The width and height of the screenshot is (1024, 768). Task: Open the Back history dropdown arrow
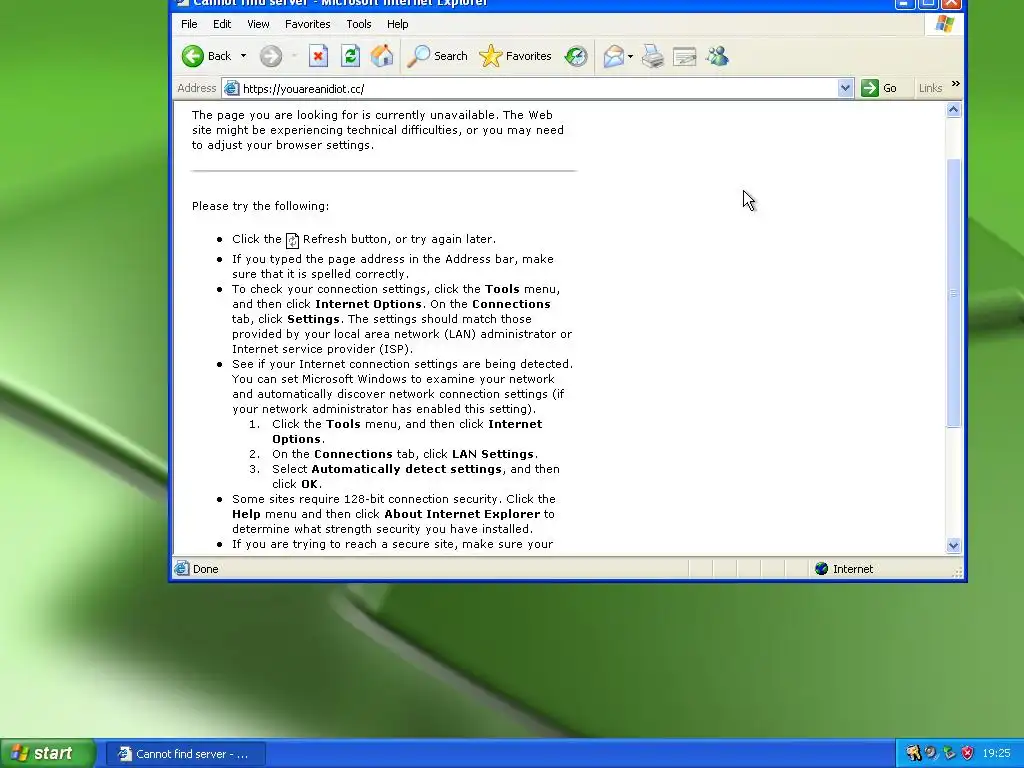[244, 56]
